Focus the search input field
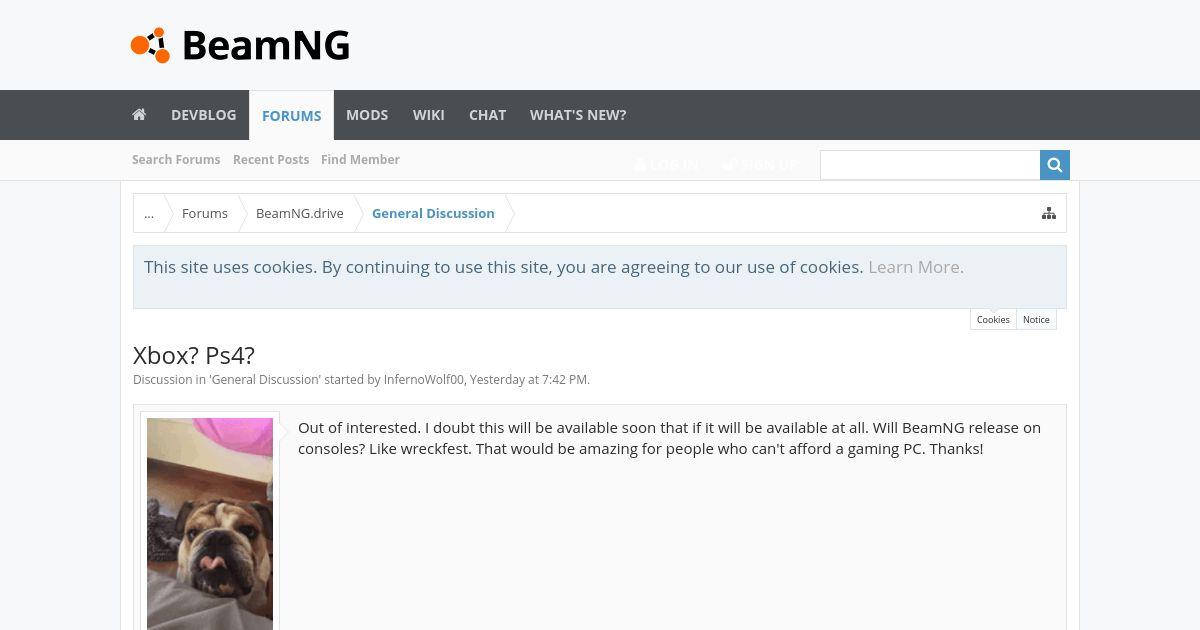This screenshot has width=1200, height=630. coord(930,165)
